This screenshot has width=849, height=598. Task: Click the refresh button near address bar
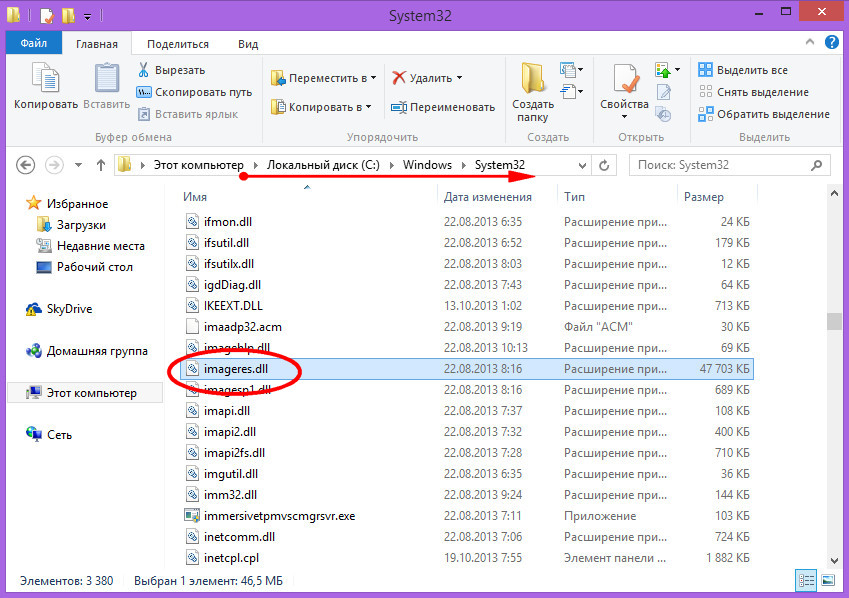click(603, 164)
